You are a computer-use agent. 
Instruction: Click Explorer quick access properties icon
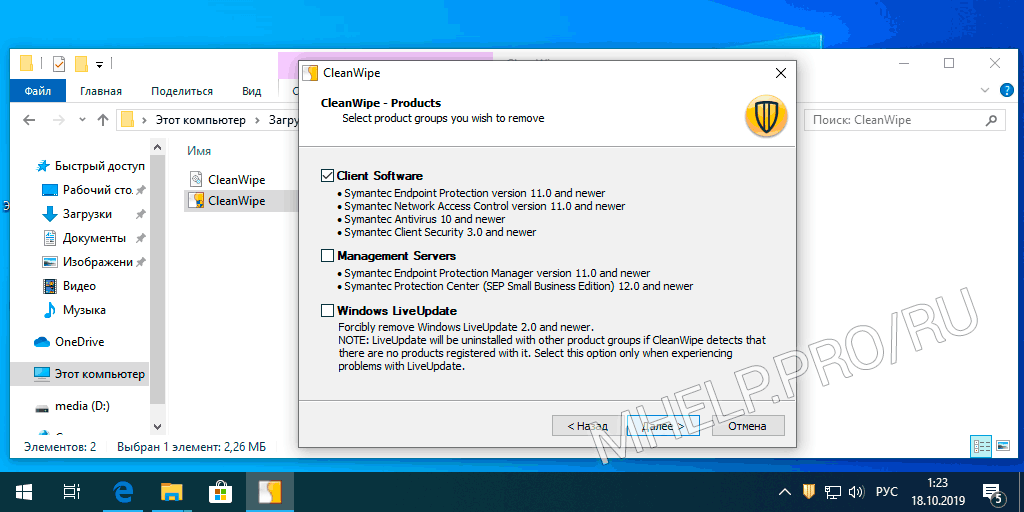59,64
